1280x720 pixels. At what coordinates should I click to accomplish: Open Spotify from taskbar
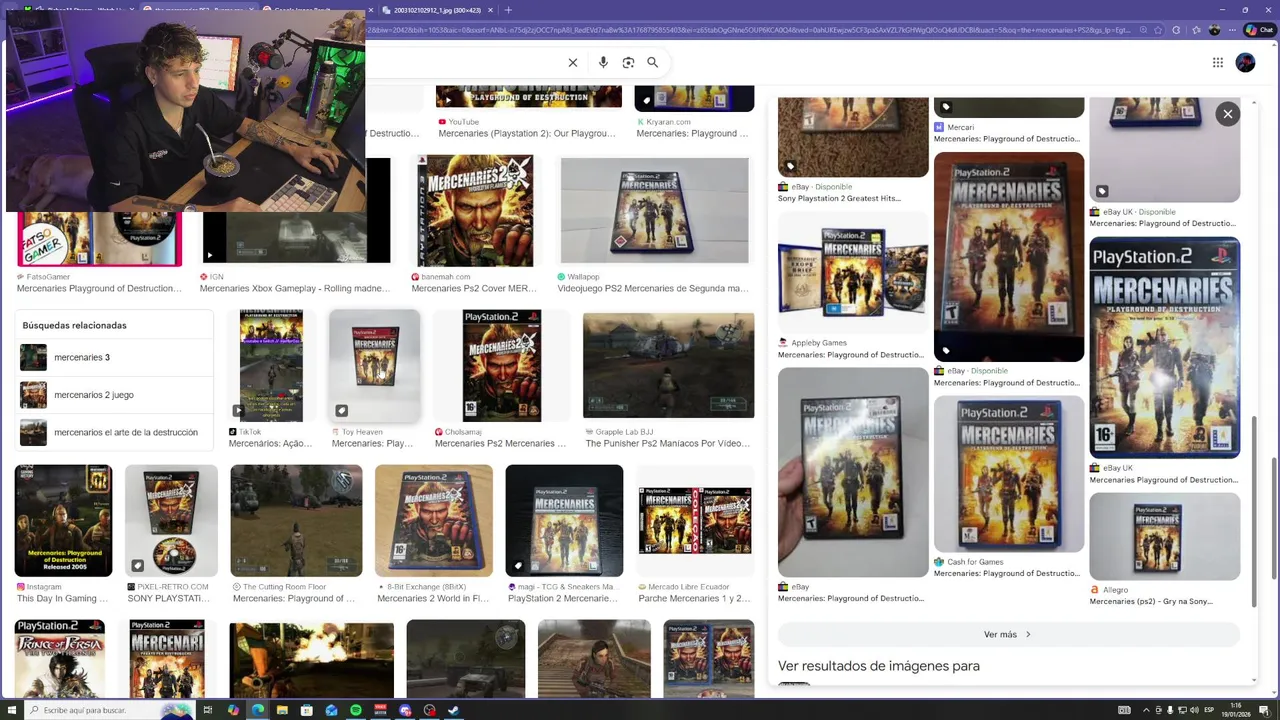pyautogui.click(x=356, y=710)
